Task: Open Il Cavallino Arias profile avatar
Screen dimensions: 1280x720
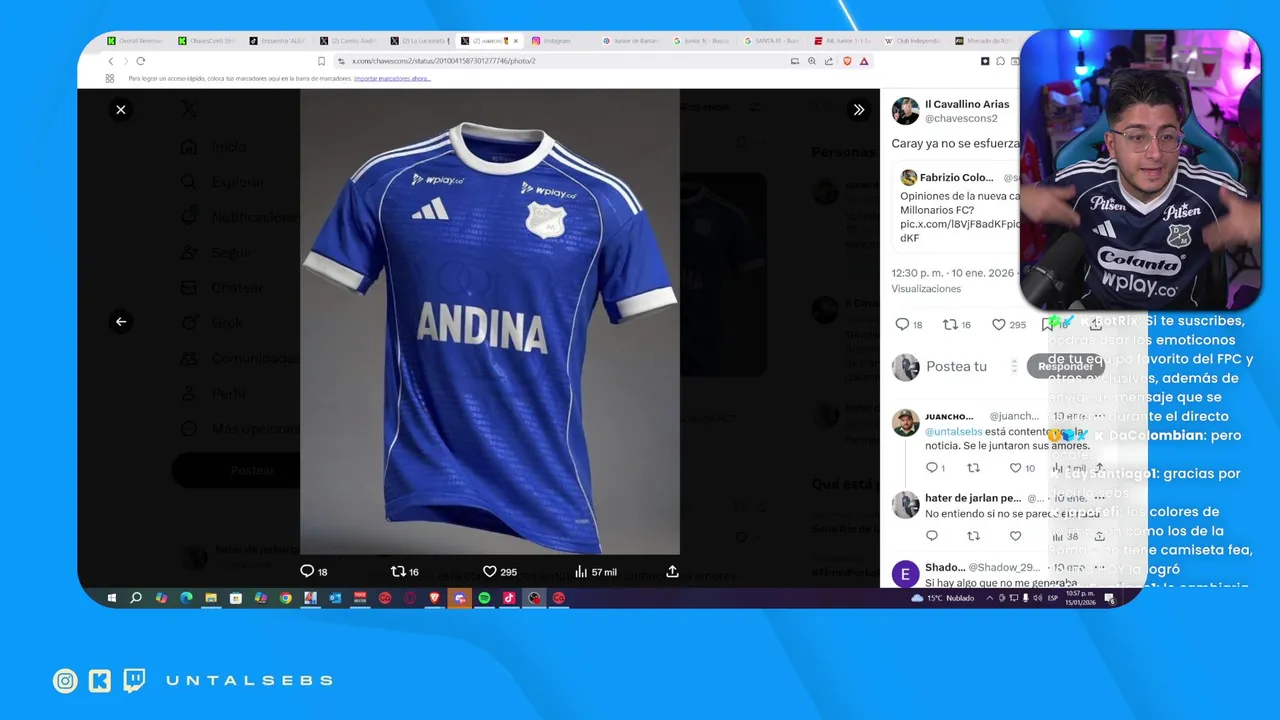Action: click(906, 111)
